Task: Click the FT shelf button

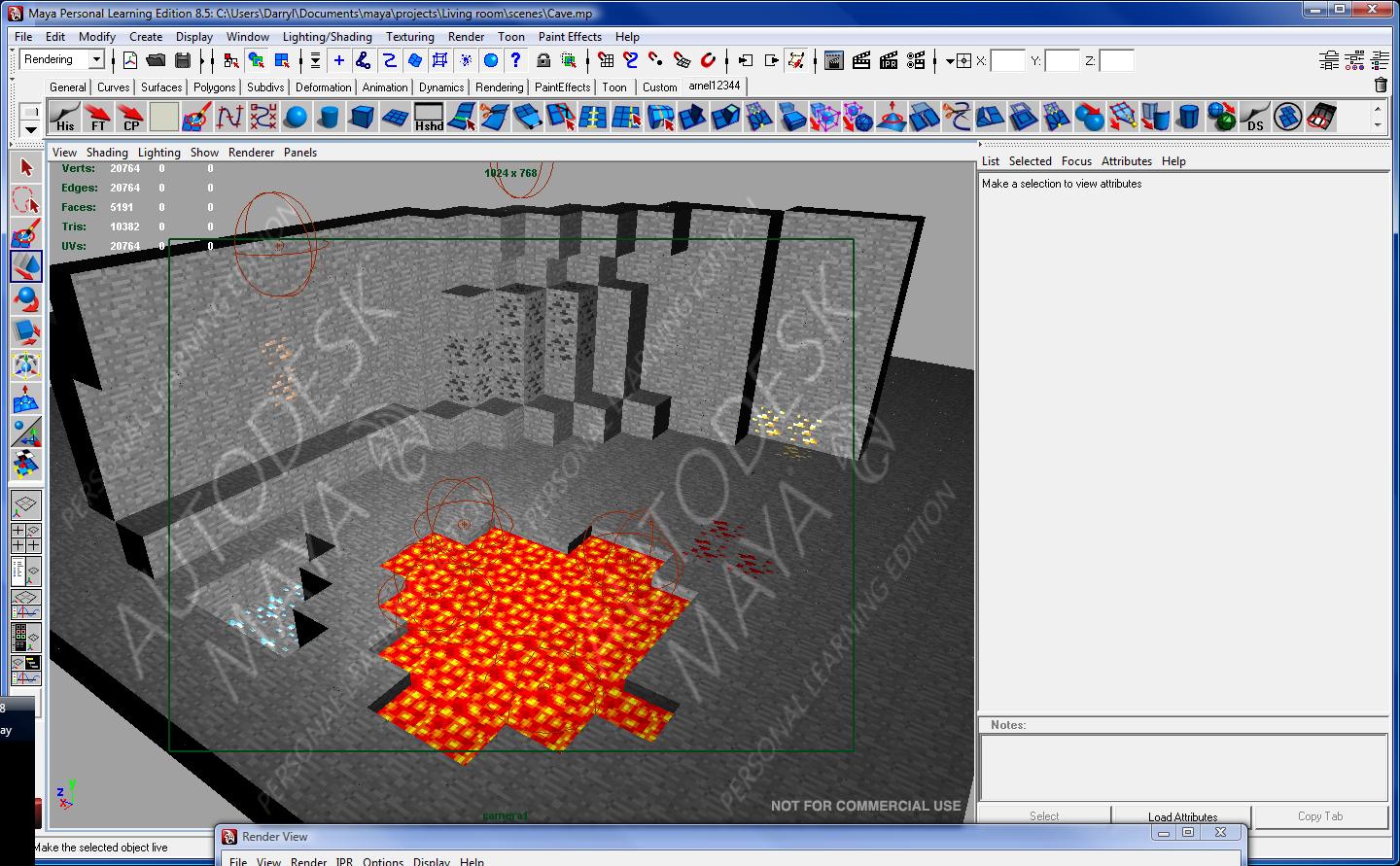Action: pyautogui.click(x=98, y=118)
